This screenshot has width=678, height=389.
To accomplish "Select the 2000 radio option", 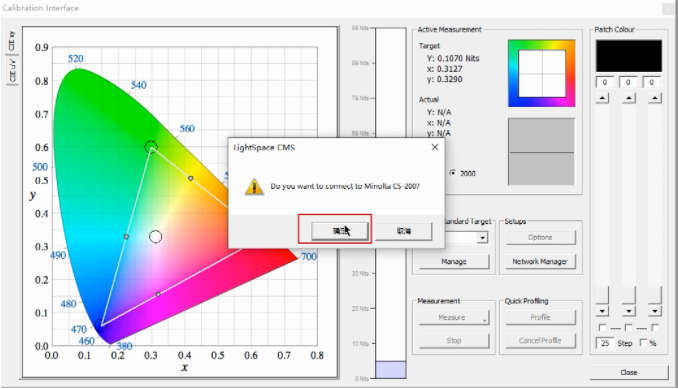I will 452,173.
